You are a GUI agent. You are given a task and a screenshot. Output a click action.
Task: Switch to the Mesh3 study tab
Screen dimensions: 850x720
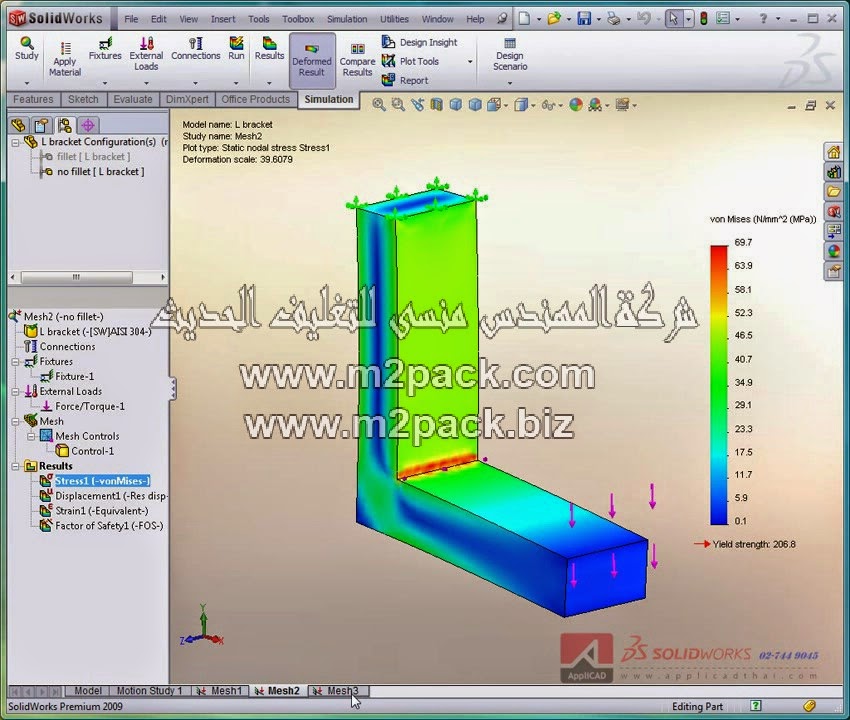coord(338,691)
